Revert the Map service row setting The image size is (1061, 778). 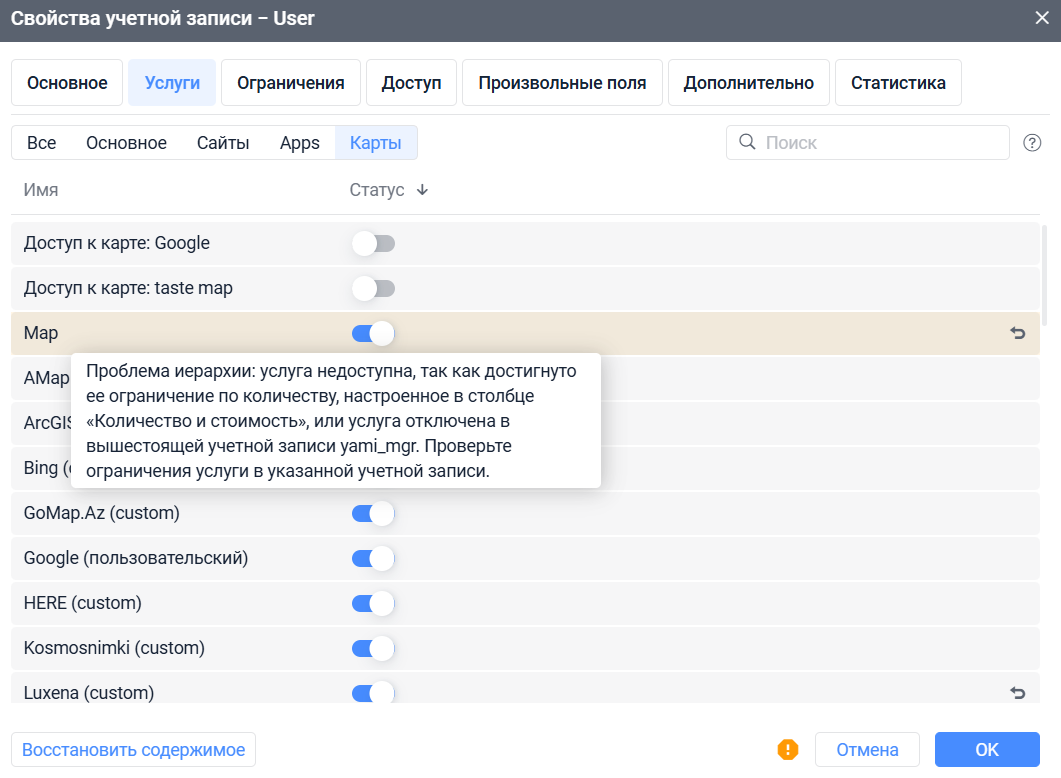[x=1018, y=334]
